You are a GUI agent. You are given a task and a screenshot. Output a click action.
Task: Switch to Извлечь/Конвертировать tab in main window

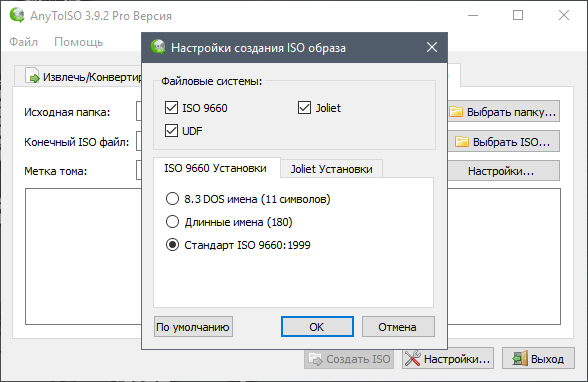coord(79,76)
